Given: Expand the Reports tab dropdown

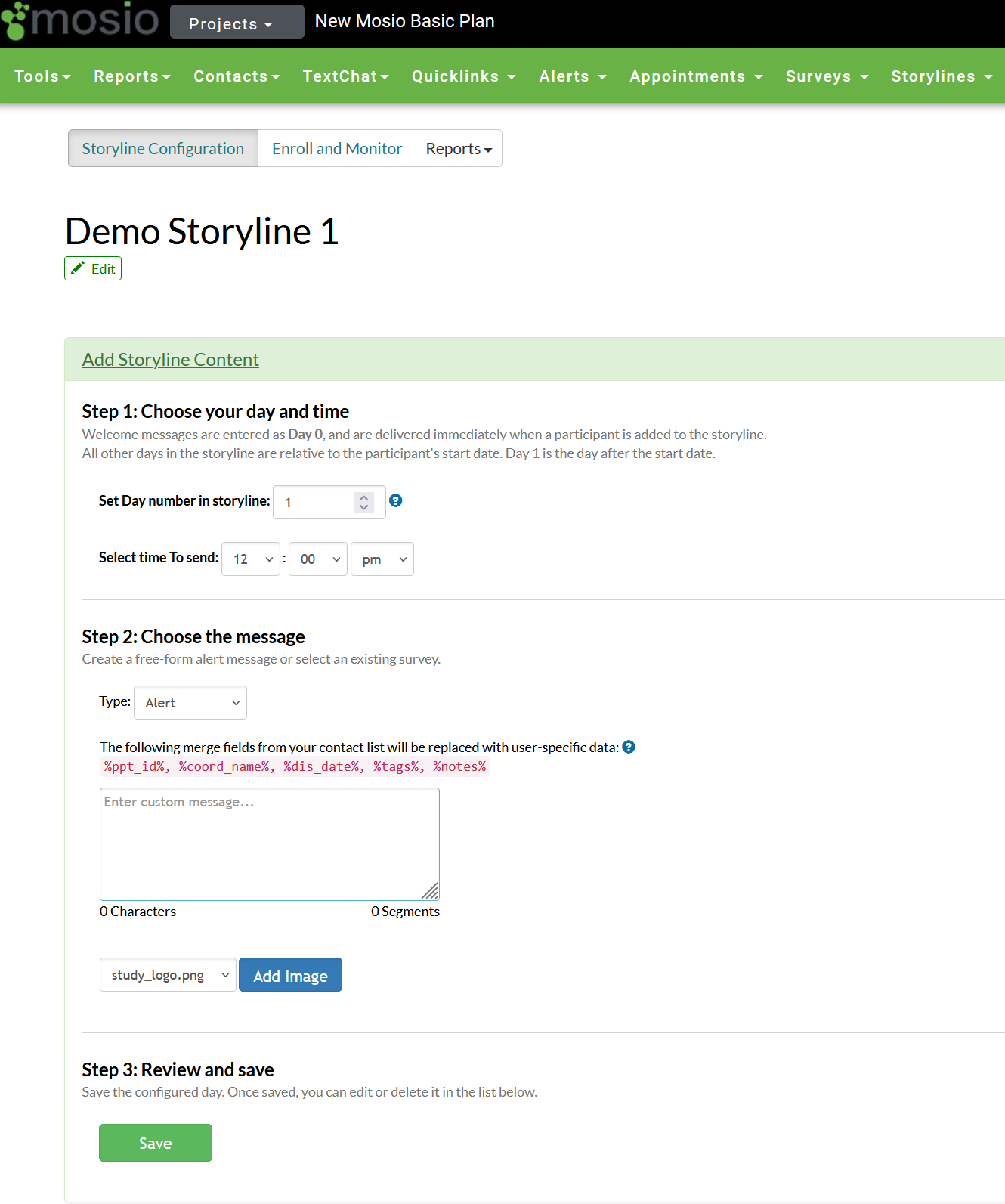Looking at the screenshot, I should point(459,148).
